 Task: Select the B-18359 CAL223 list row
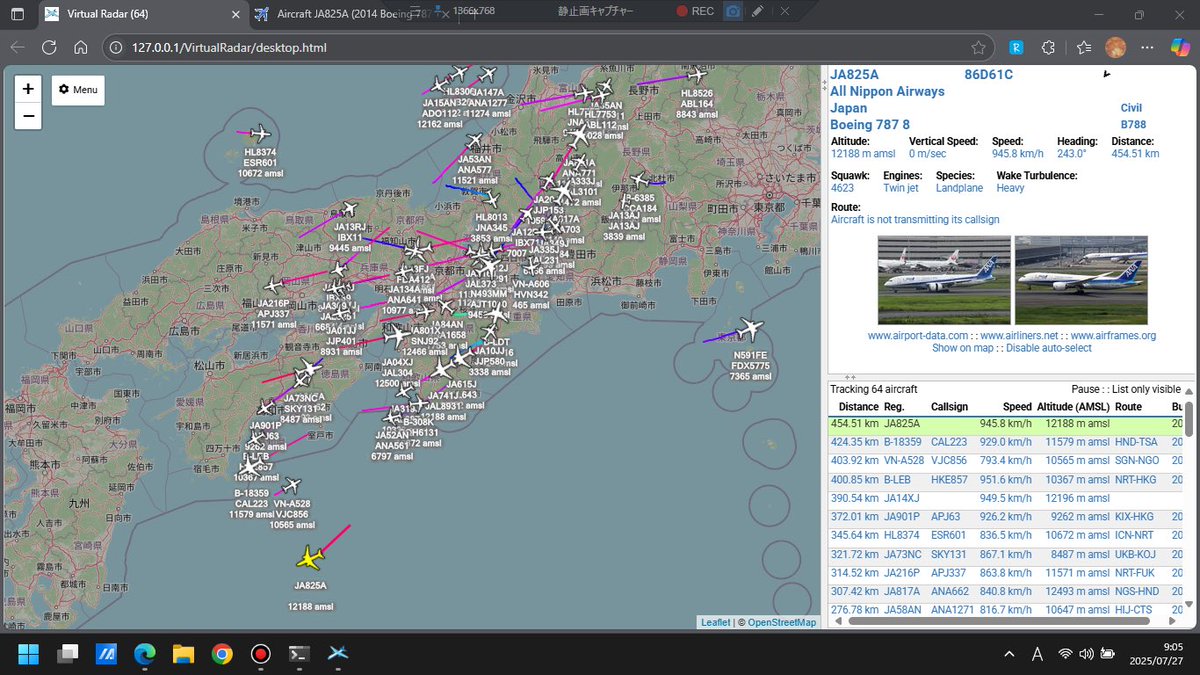(x=1005, y=442)
